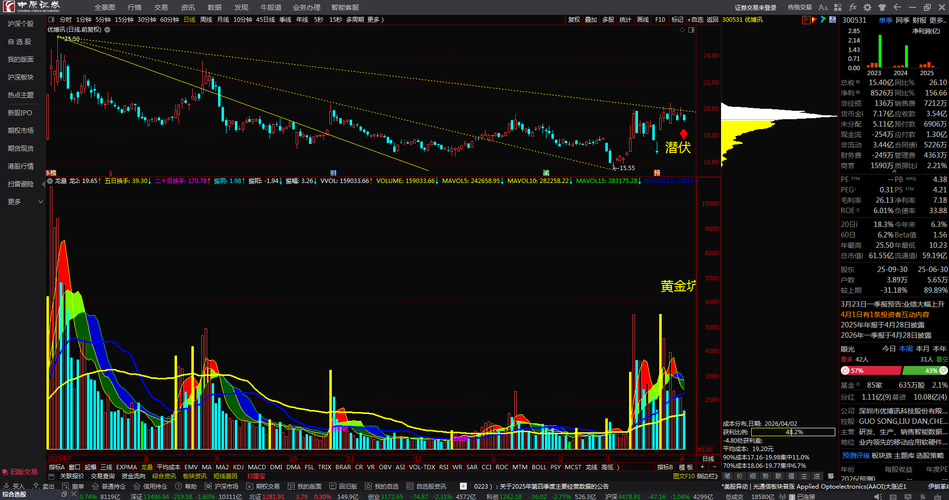Open dropdown next to 优博讯(日线,前复权) title

coord(107,29)
